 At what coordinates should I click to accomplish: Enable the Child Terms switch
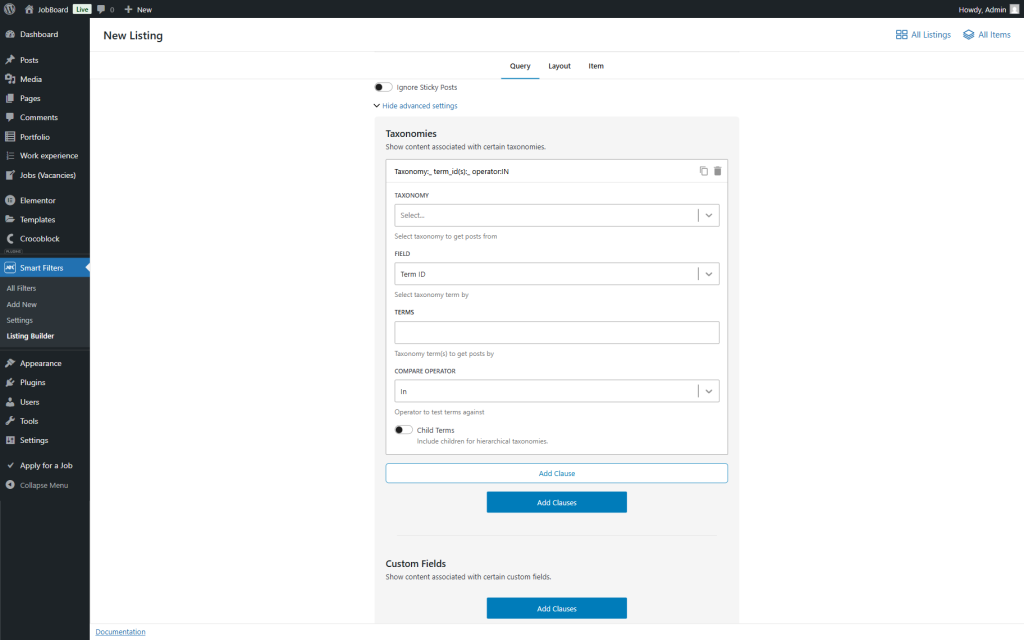pyautogui.click(x=404, y=430)
